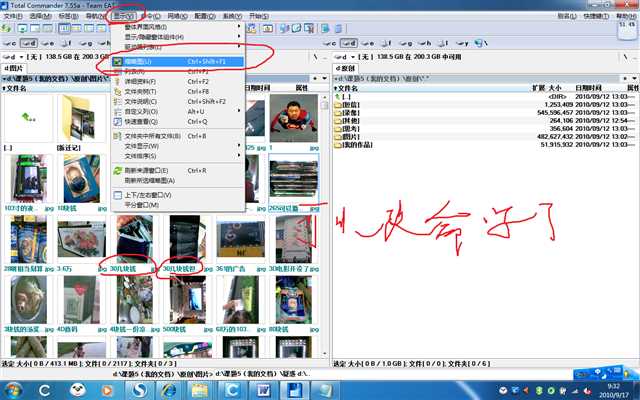Switch left panel to drive c
Viewport: 640px width, 400px height.
click(9, 43)
